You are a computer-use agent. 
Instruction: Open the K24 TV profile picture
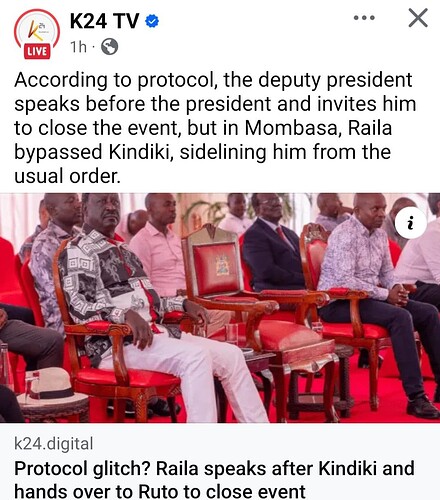click(x=37, y=34)
